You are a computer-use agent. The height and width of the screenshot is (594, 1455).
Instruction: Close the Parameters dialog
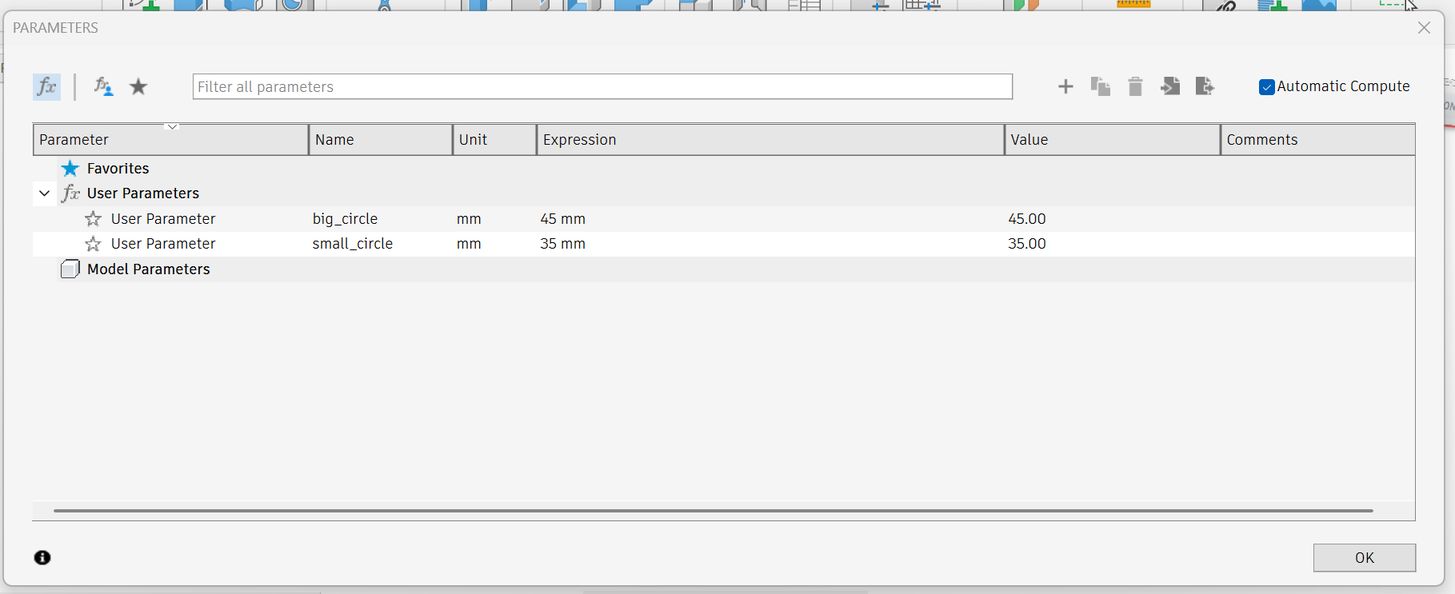click(1425, 28)
